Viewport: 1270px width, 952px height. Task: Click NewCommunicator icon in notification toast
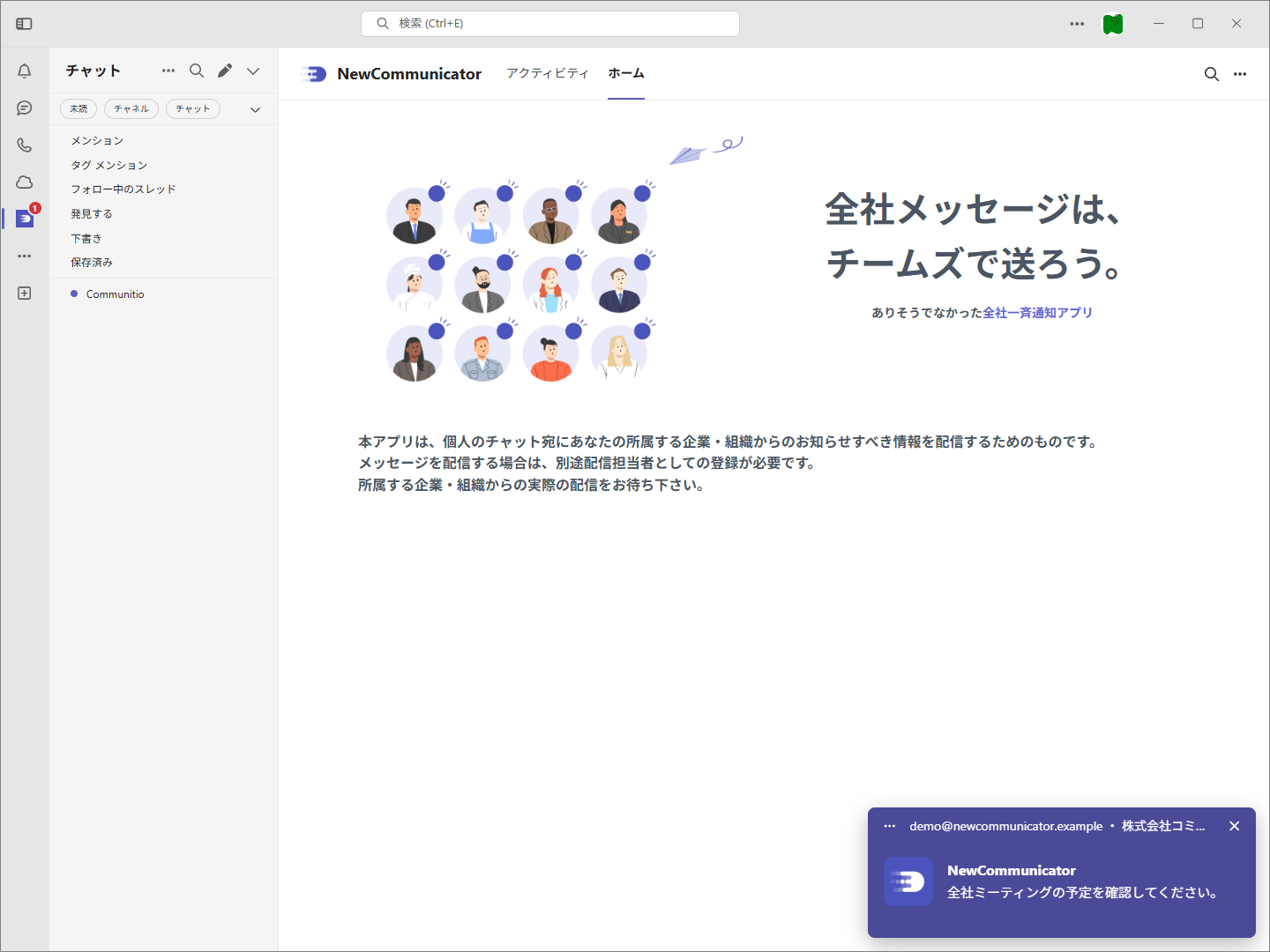click(908, 881)
